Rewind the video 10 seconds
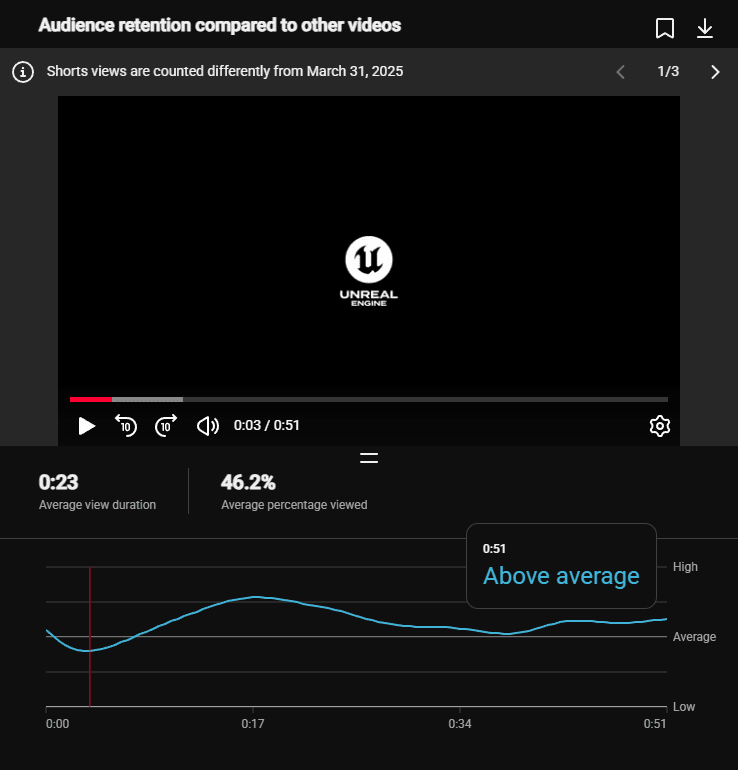This screenshot has width=738, height=770. point(126,425)
